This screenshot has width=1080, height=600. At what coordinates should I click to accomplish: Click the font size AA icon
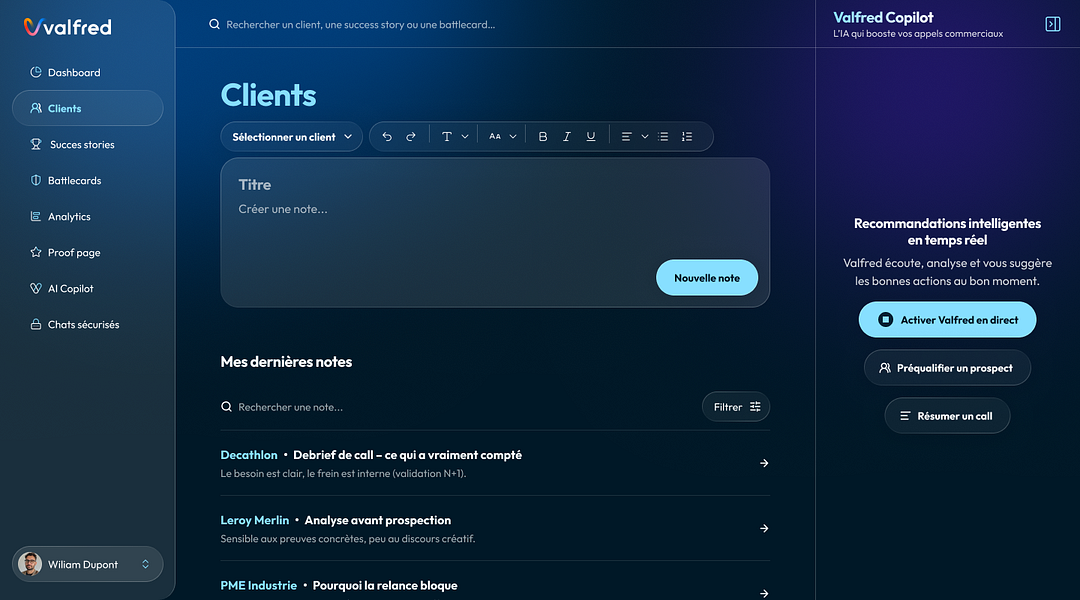click(x=495, y=136)
